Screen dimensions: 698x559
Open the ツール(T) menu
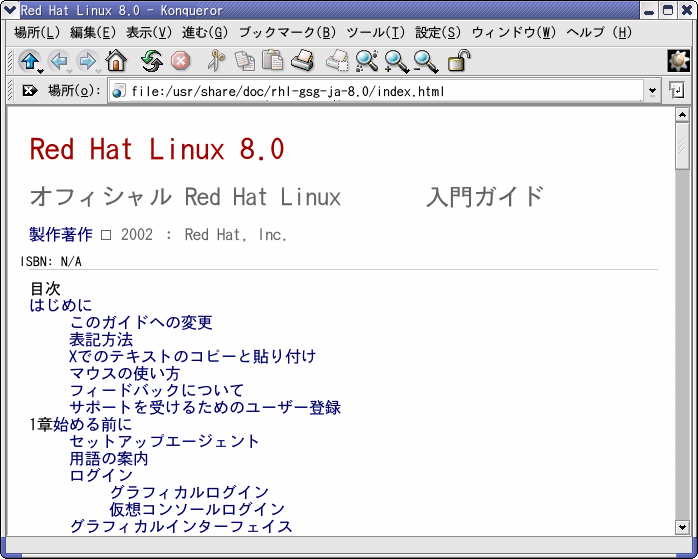point(375,32)
